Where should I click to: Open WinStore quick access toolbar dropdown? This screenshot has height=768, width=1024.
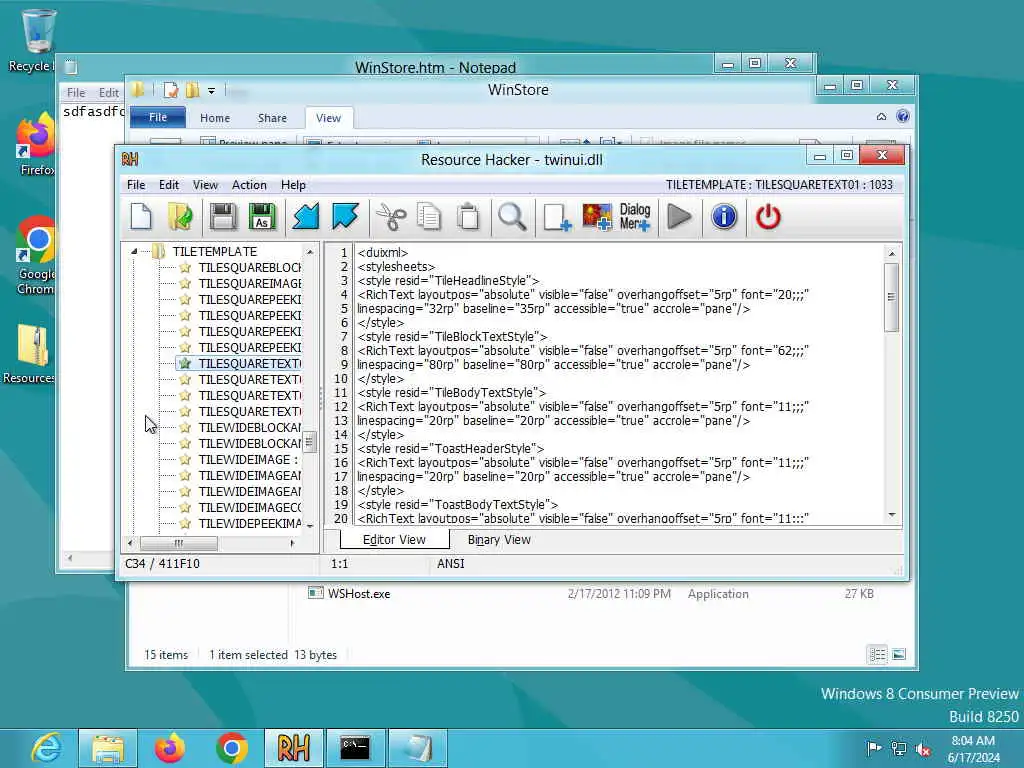point(212,91)
